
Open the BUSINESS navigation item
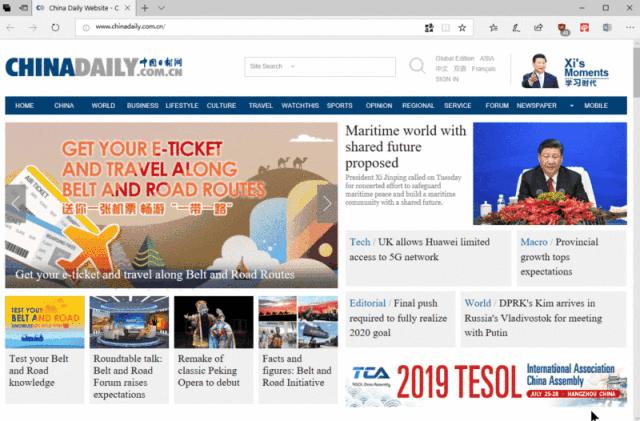(142, 105)
